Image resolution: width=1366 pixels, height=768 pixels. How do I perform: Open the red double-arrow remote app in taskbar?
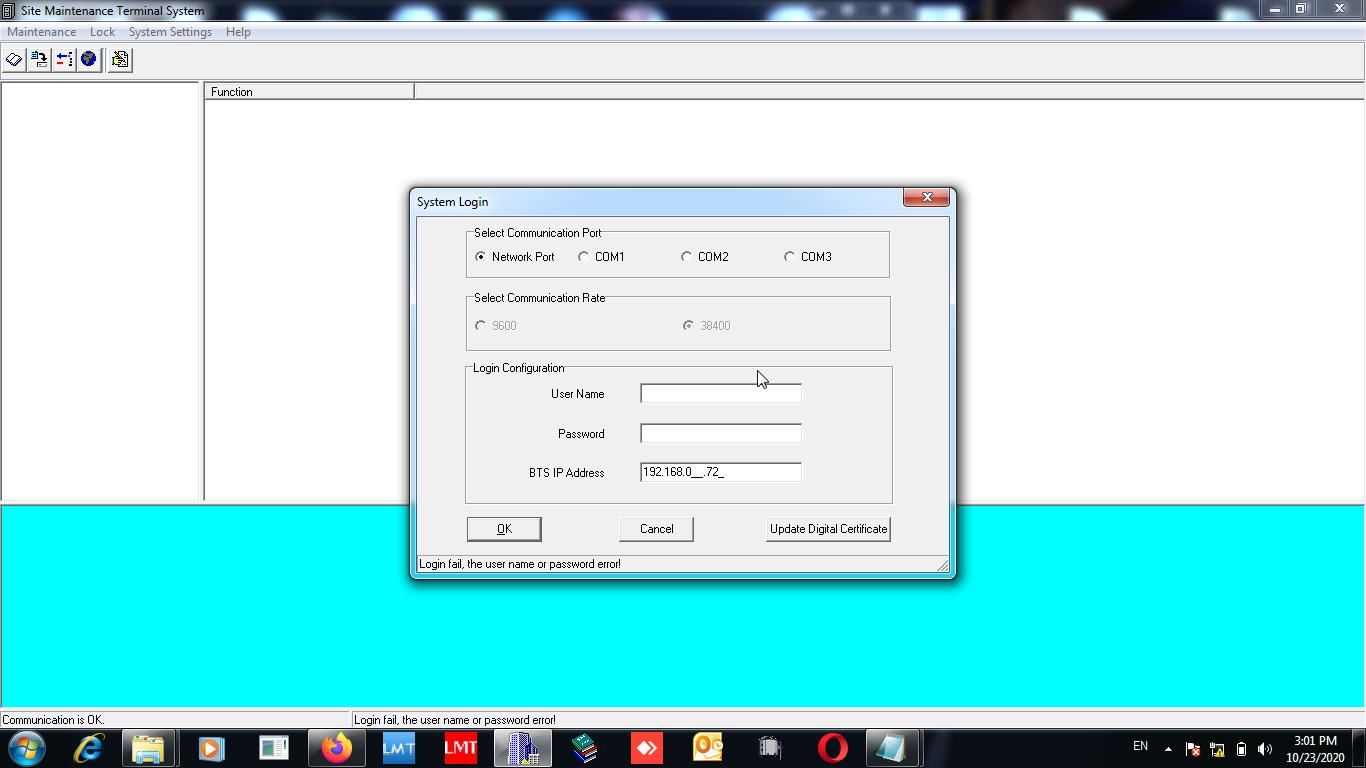click(x=647, y=748)
